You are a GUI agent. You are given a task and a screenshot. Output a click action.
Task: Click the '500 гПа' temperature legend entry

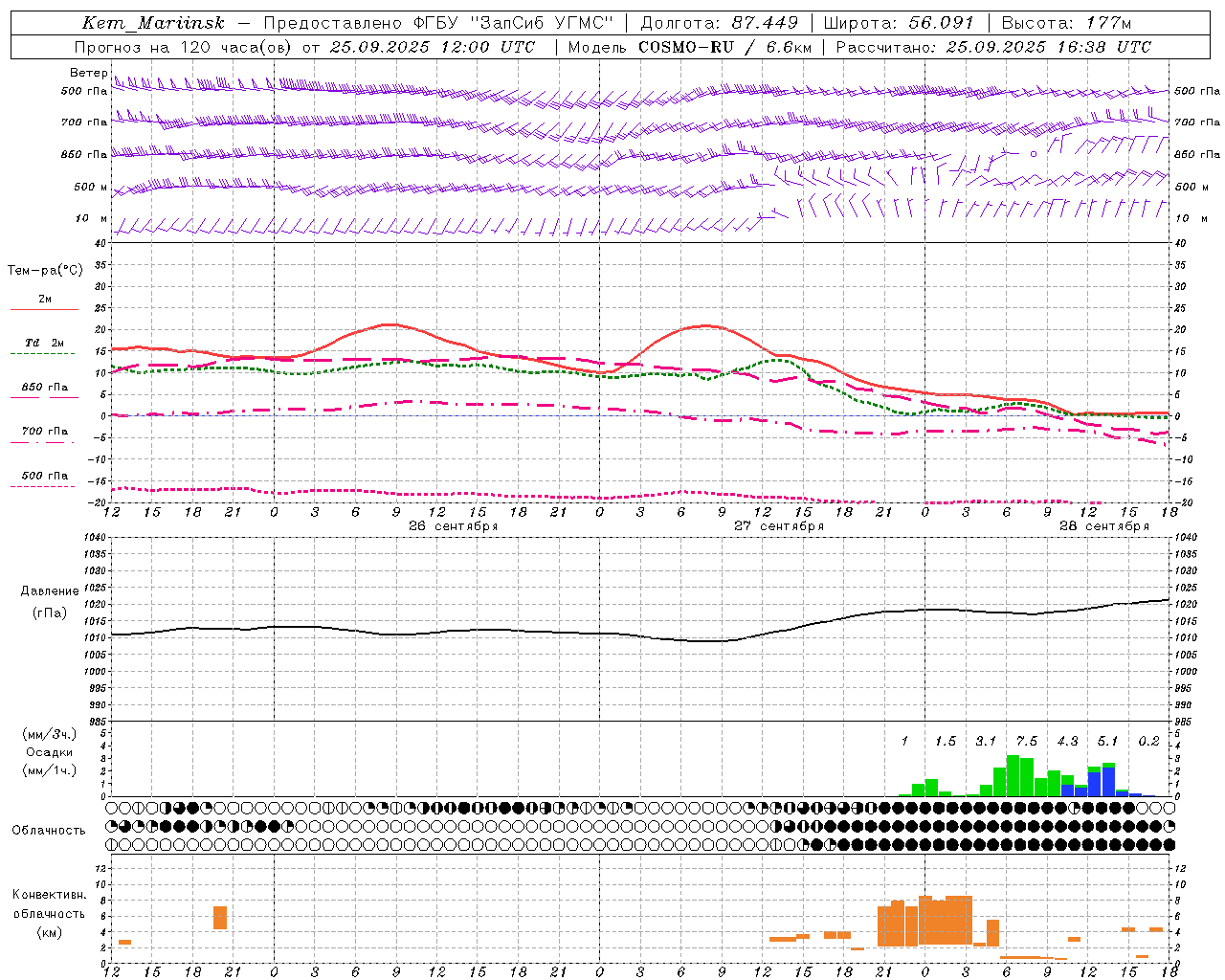(x=45, y=476)
